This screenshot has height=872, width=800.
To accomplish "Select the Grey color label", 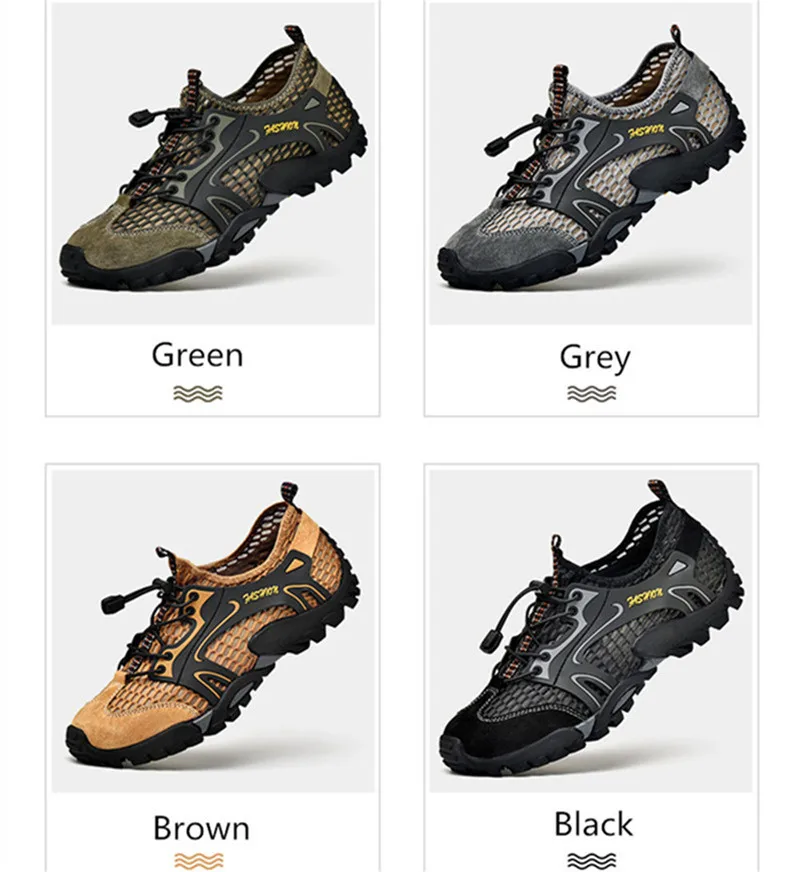I will (595, 358).
